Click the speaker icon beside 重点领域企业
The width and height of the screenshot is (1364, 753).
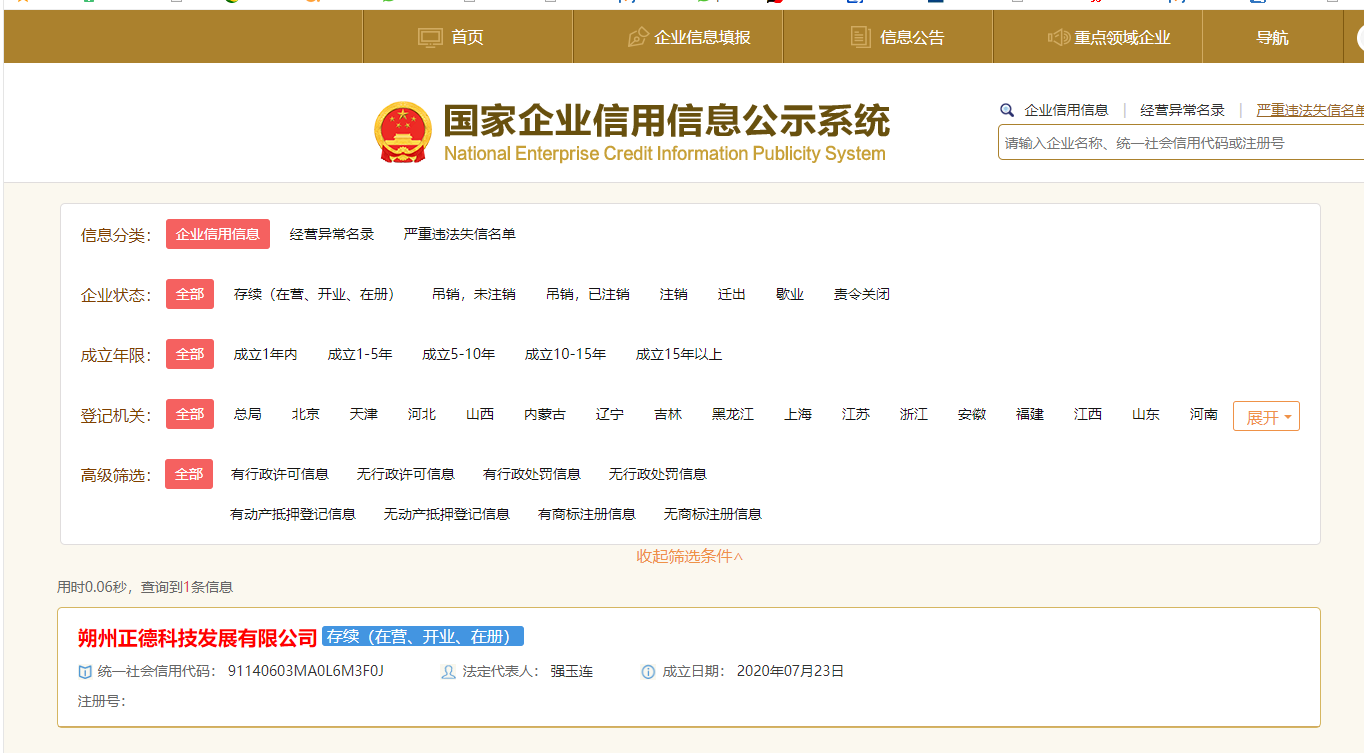click(1058, 37)
